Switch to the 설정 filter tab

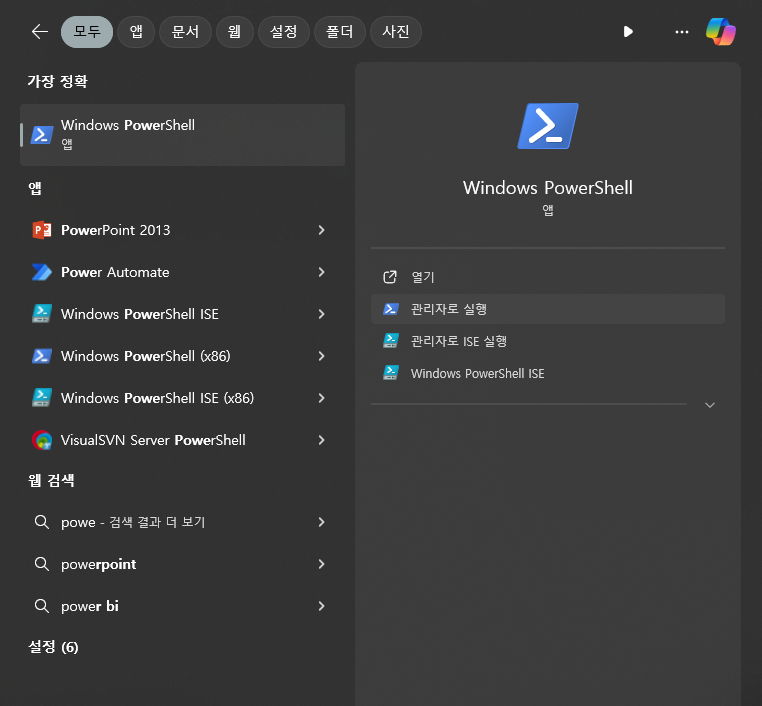284,32
